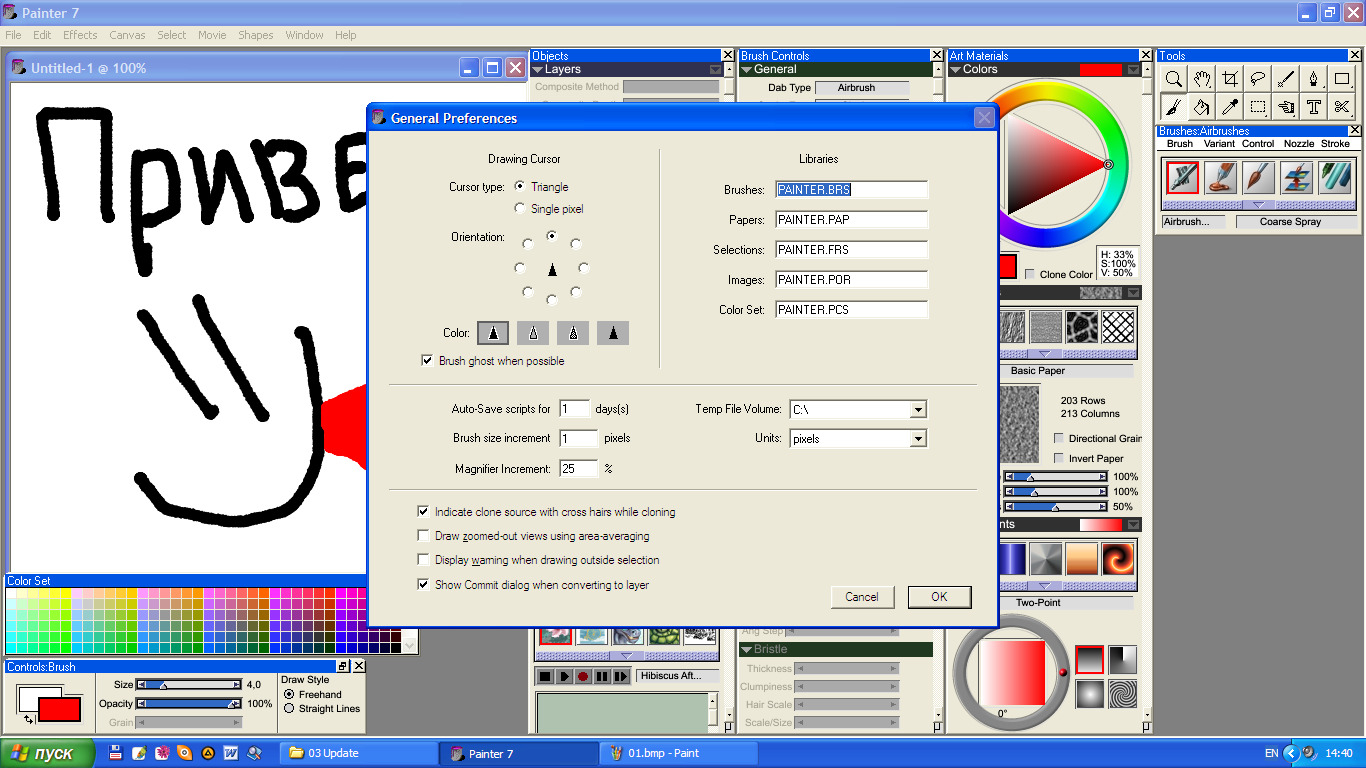Collapse the Bristle section

pyautogui.click(x=747, y=650)
